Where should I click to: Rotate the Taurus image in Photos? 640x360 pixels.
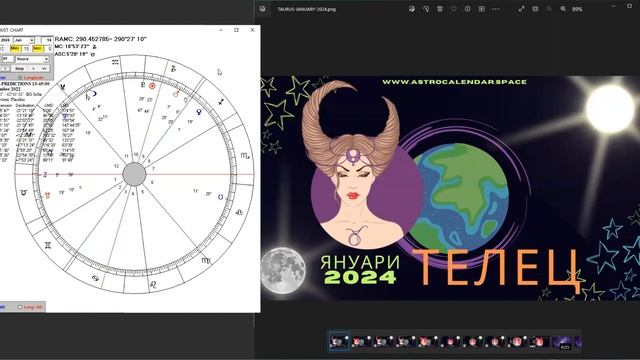pyautogui.click(x=426, y=9)
